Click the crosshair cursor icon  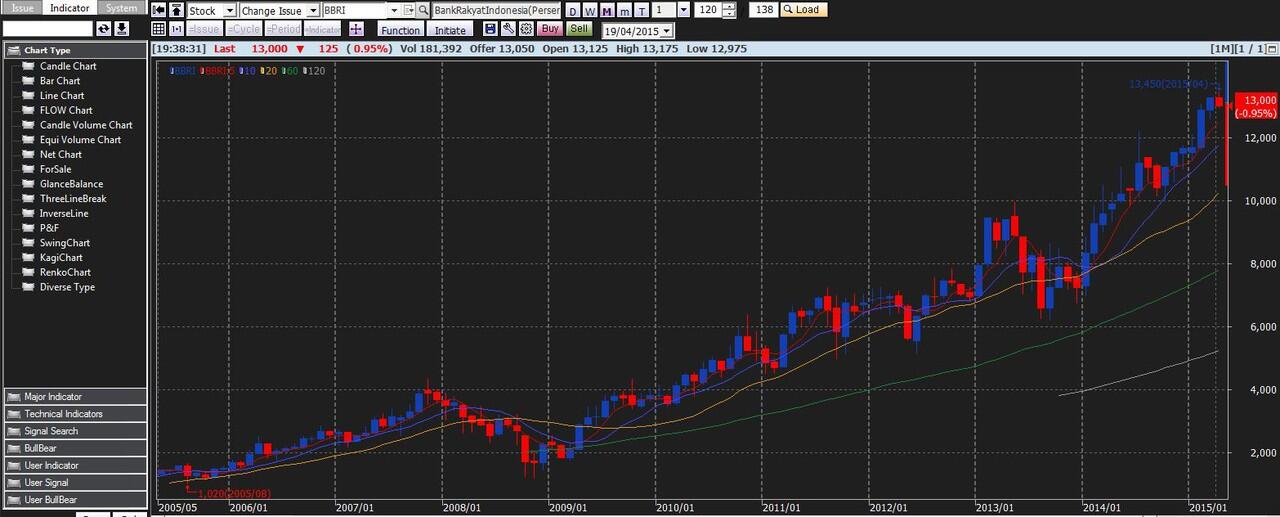[356, 29]
